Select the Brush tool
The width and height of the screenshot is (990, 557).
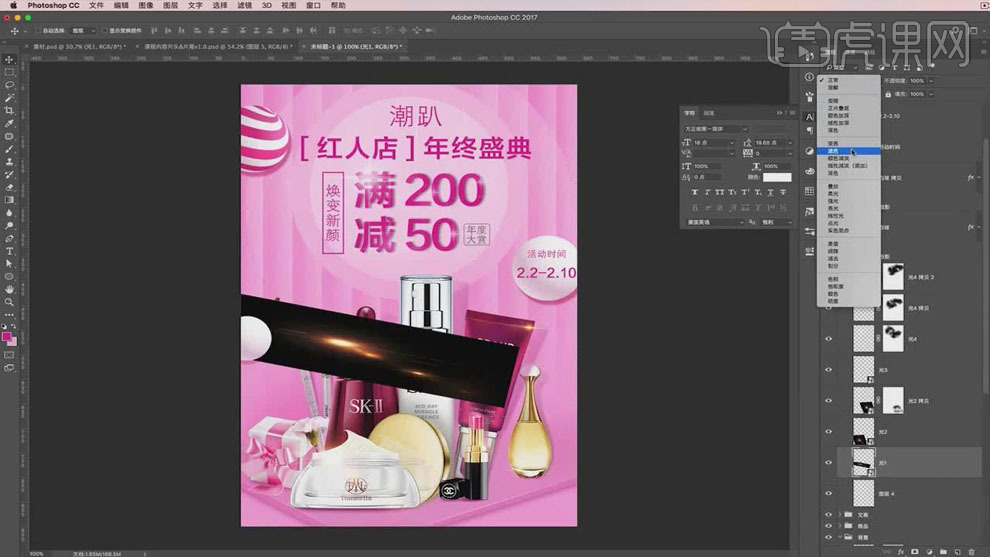(9, 149)
